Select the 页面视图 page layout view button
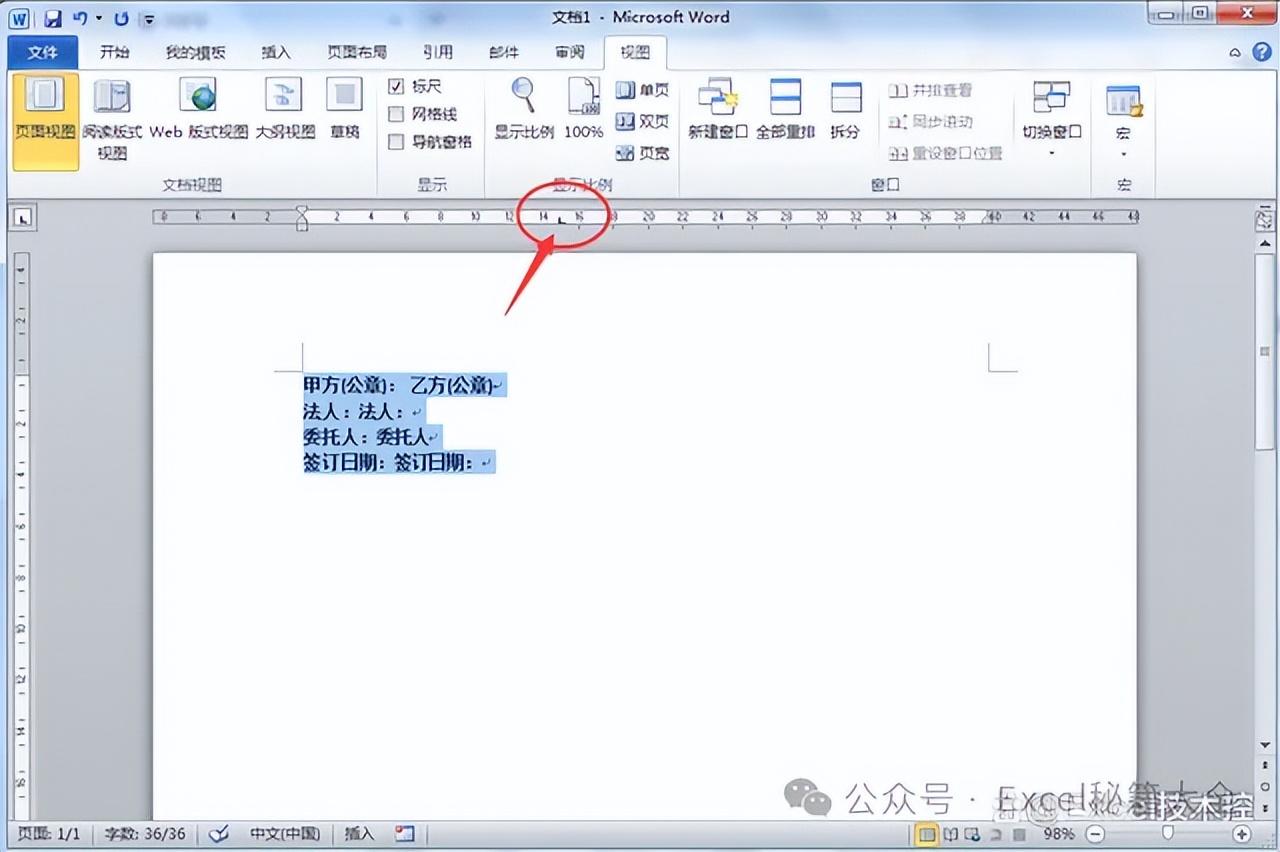Image resolution: width=1280 pixels, height=852 pixels. click(x=45, y=121)
